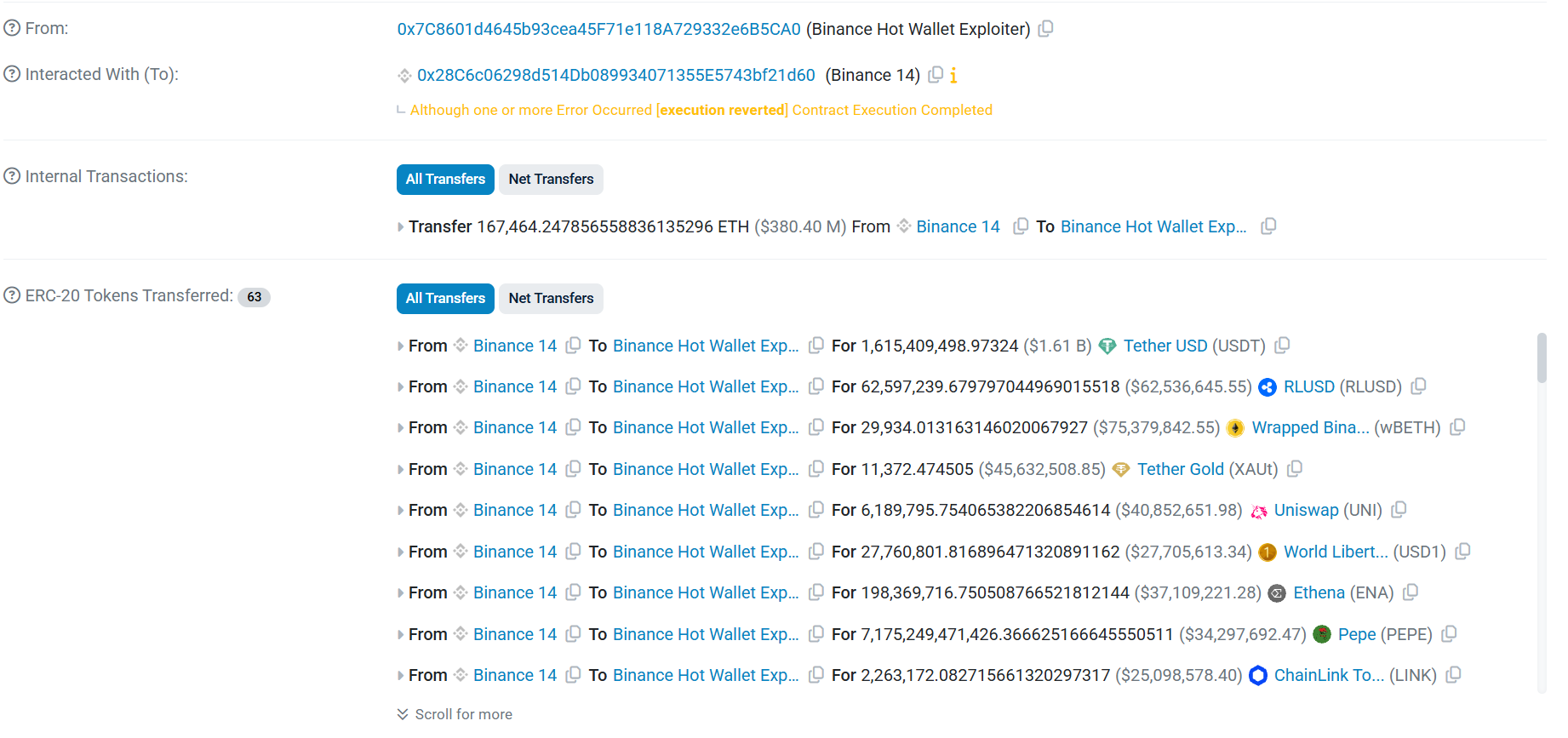Open the Uniswap token link
1568x738 pixels.
[1306, 510]
